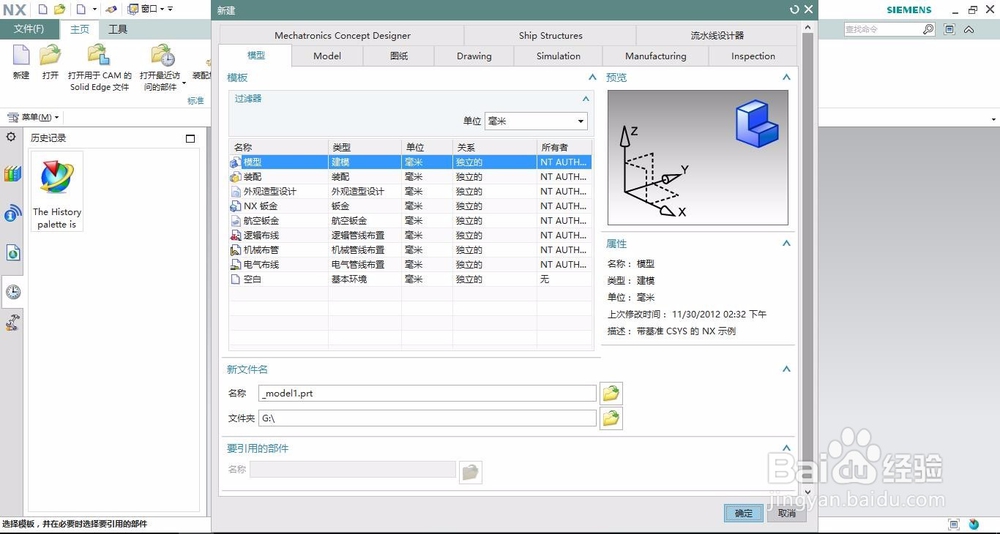Sort templates by 名称 column header
Image resolution: width=1000 pixels, height=534 pixels.
(279, 147)
